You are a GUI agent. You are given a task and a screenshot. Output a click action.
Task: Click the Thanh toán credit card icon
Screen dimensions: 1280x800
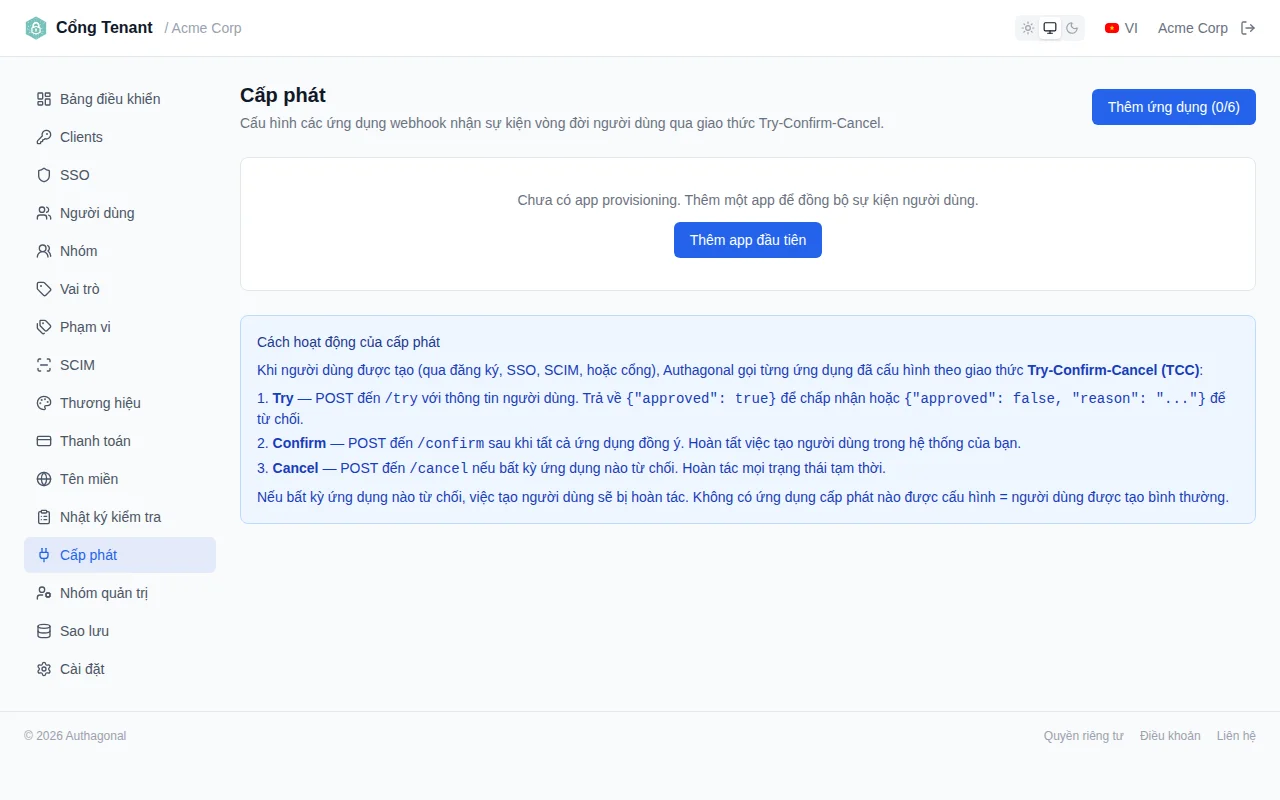pos(44,441)
